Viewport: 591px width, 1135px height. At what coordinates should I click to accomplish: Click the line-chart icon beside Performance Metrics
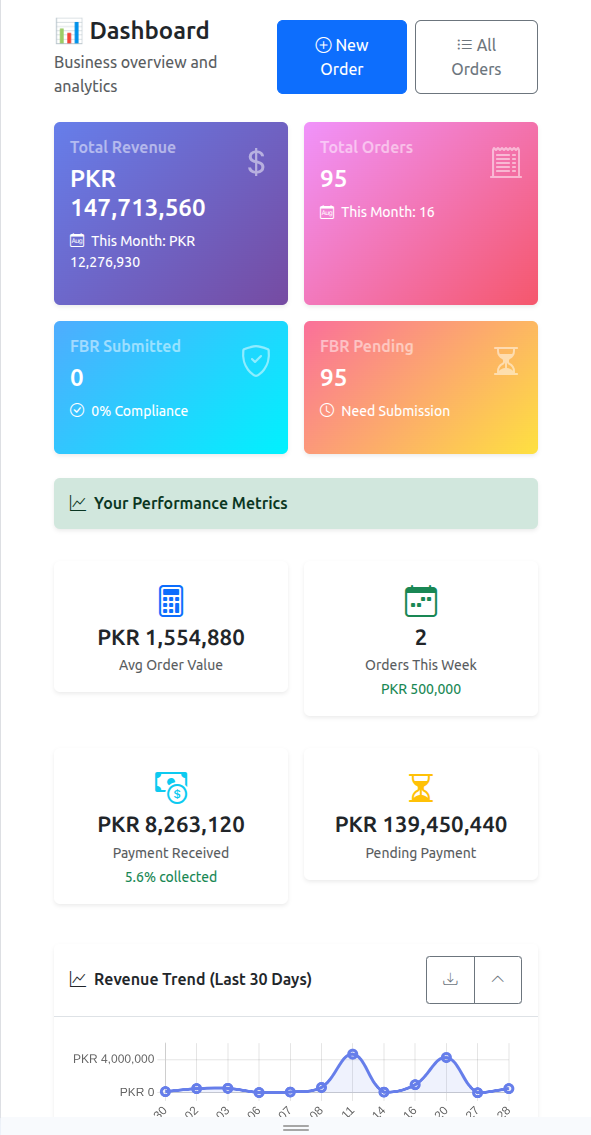[78, 503]
